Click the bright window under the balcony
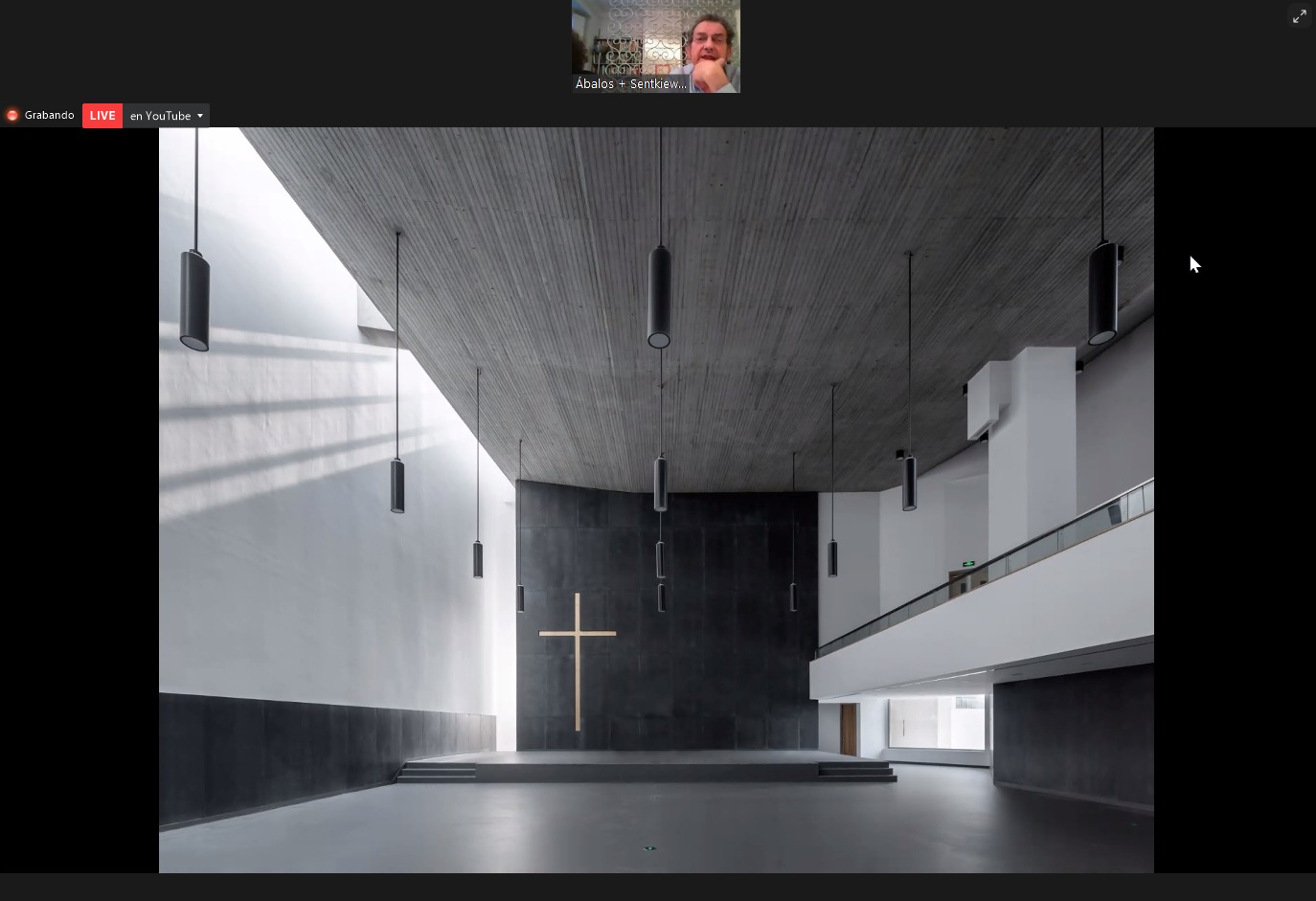Screen dimensions: 1316x901 936,723
